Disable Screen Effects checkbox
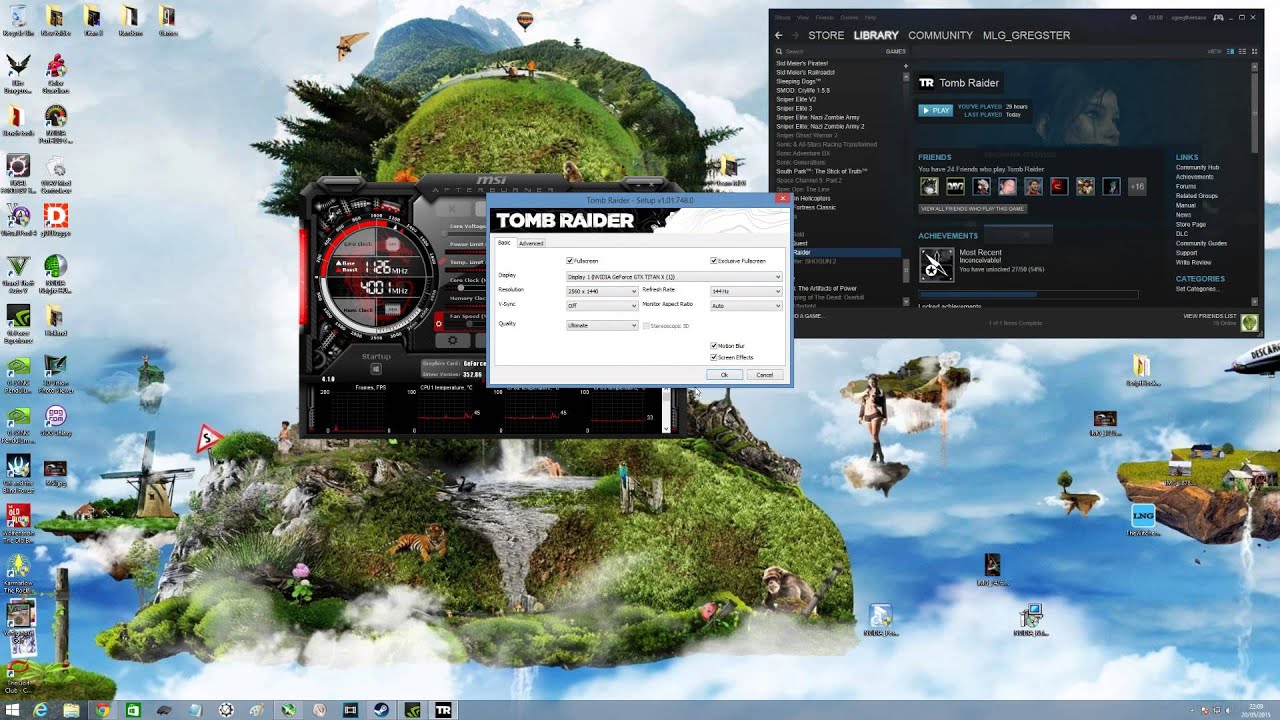The width and height of the screenshot is (1280, 720). [714, 357]
